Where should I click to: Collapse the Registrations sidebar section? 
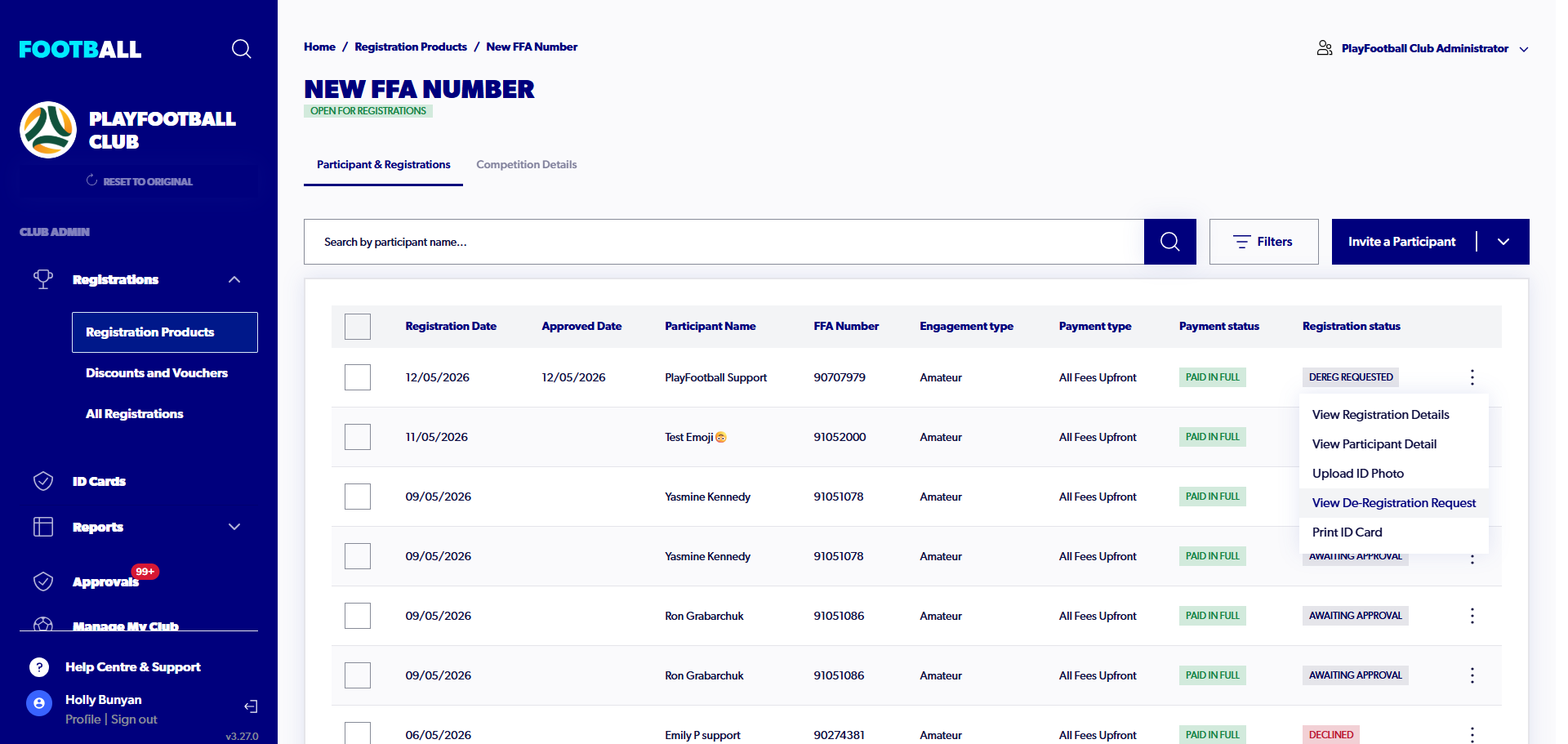click(234, 279)
